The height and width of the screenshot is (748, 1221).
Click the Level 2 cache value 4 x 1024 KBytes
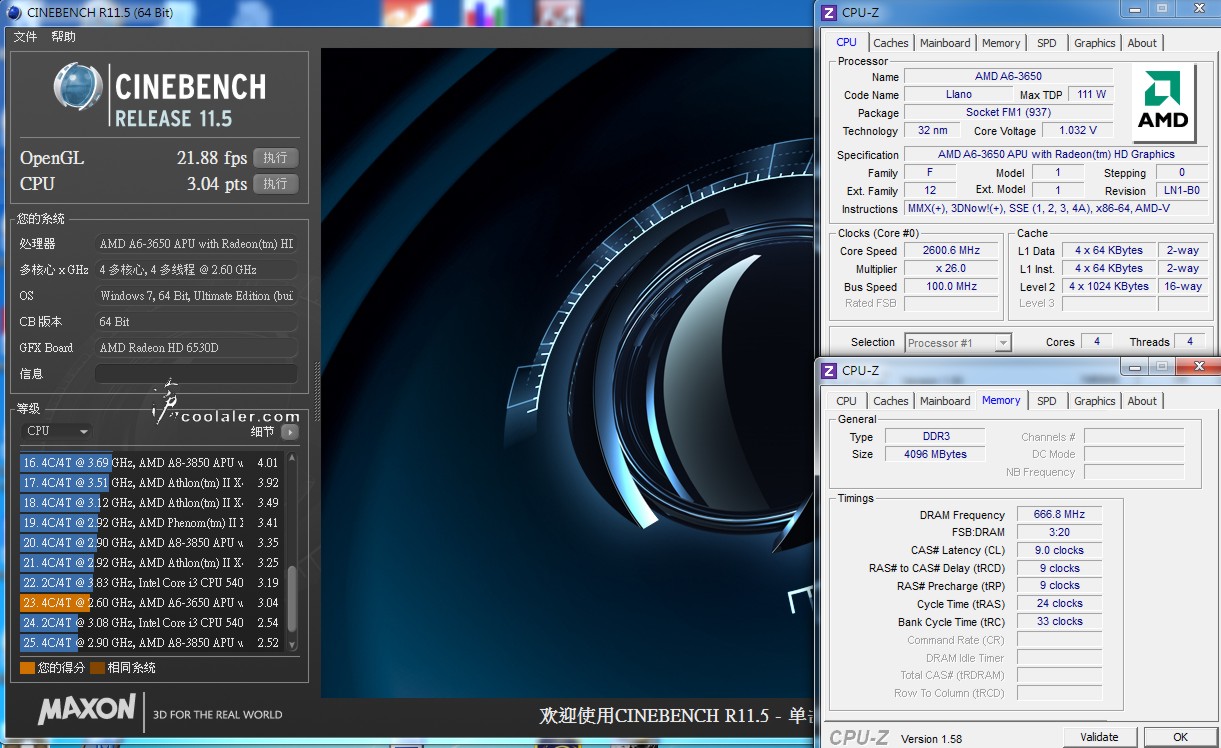point(1109,287)
